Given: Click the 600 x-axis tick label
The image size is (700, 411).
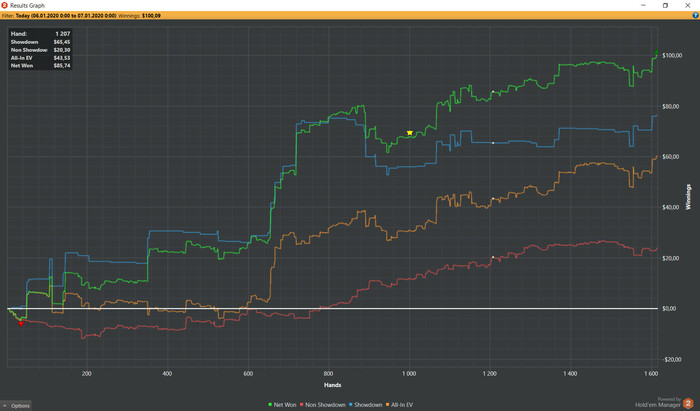Looking at the screenshot, I should pos(248,374).
